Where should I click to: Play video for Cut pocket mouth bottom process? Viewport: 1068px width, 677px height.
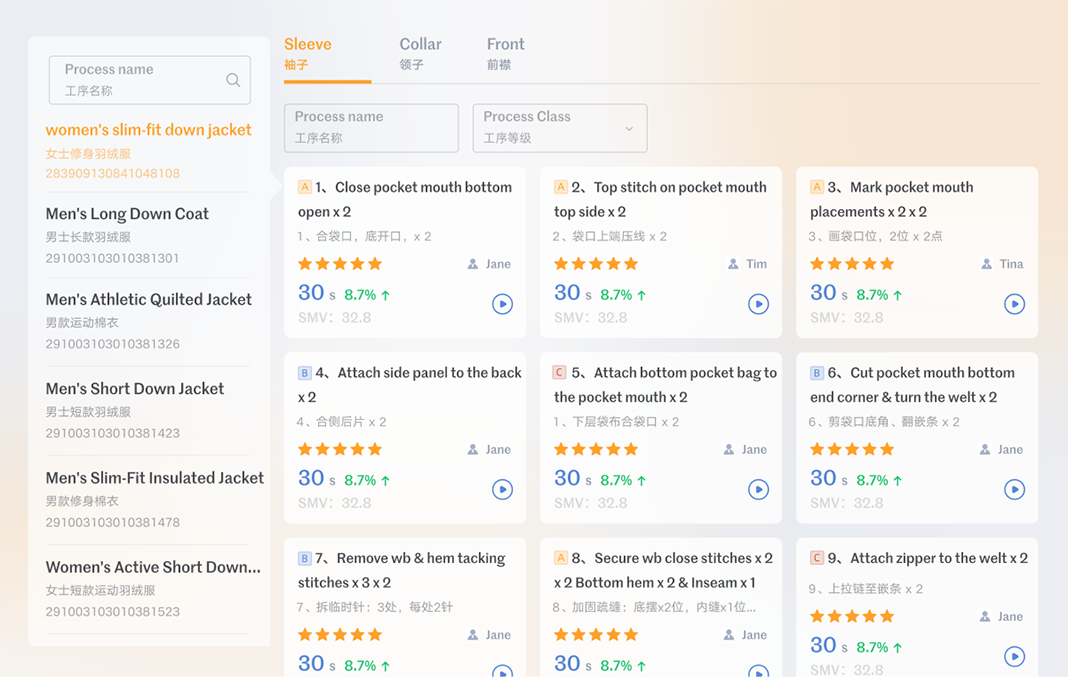click(1014, 489)
